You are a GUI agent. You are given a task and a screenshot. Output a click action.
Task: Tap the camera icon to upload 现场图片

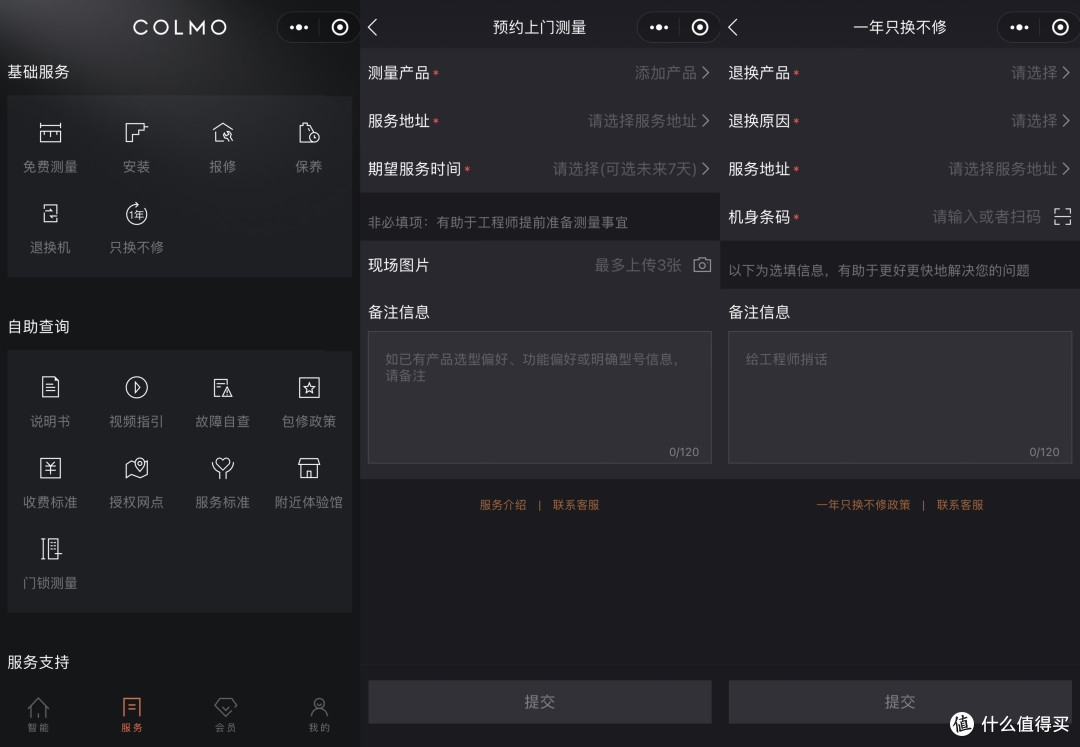click(x=701, y=264)
